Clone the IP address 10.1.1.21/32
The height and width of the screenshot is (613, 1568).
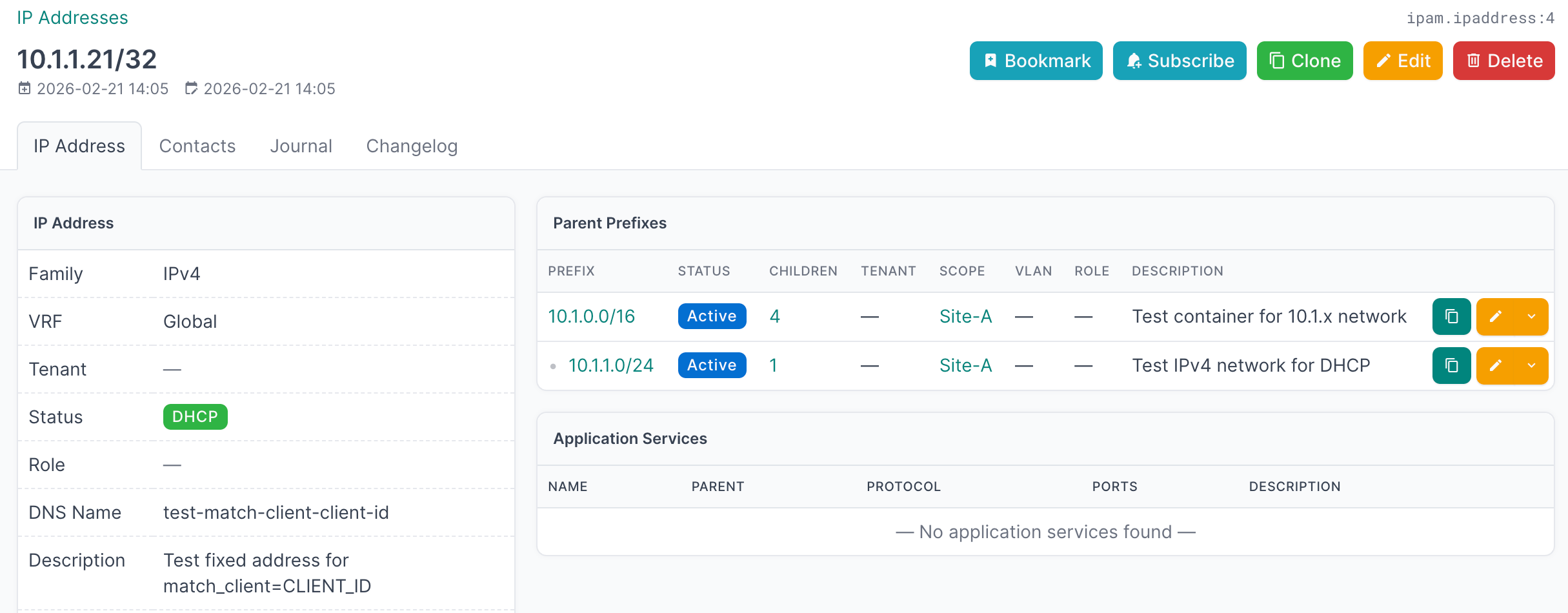(1304, 61)
